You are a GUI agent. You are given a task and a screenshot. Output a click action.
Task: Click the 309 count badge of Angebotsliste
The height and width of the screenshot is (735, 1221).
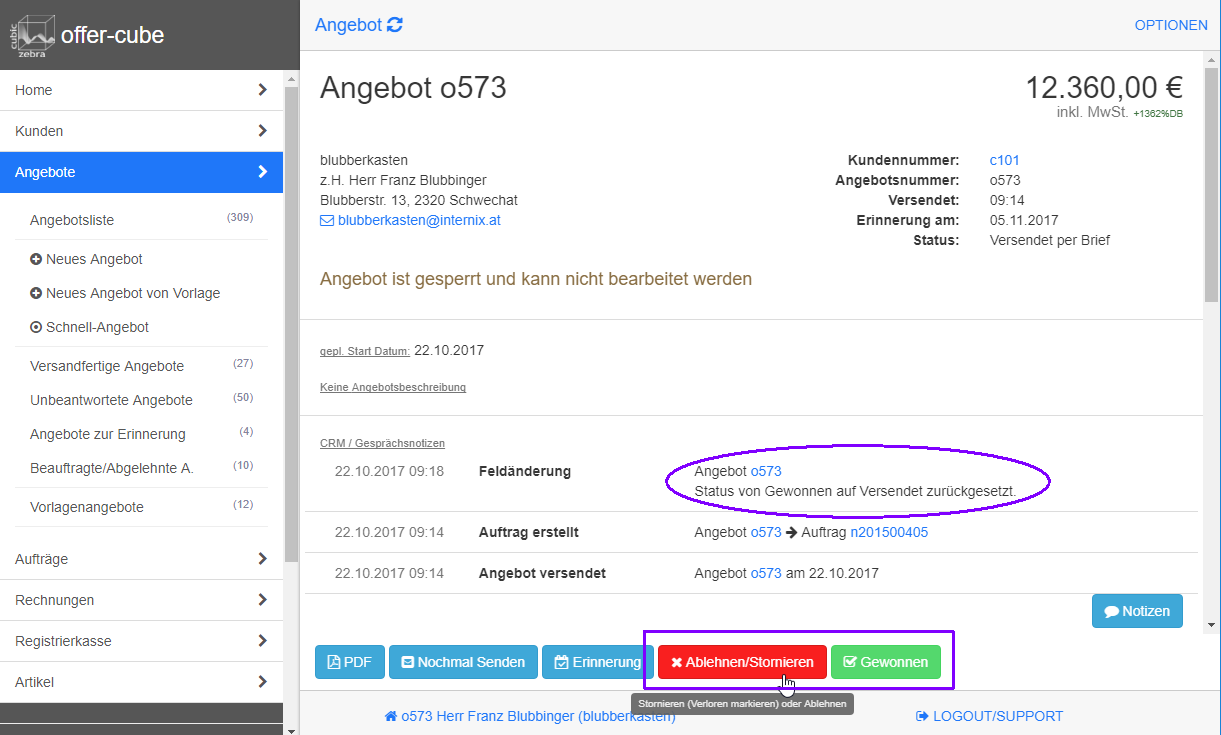click(240, 217)
